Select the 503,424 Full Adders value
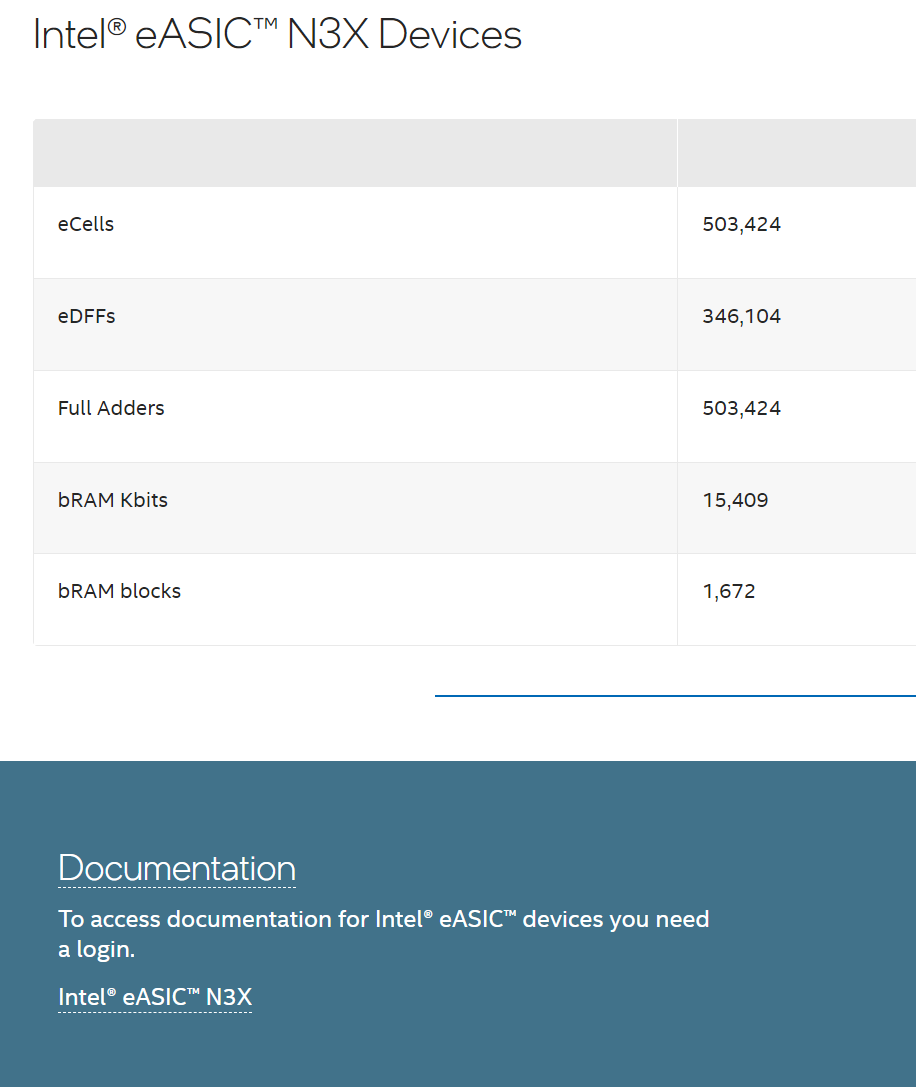 click(741, 408)
